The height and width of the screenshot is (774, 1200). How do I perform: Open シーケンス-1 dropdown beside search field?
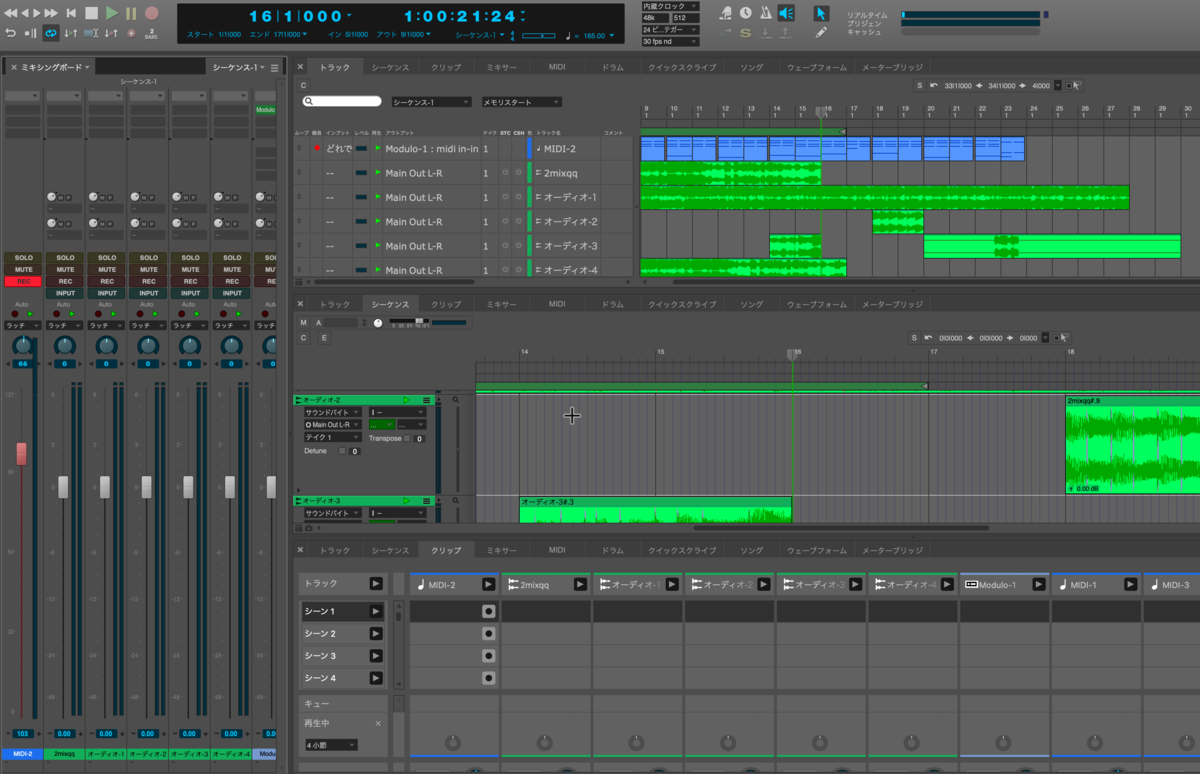pos(430,102)
